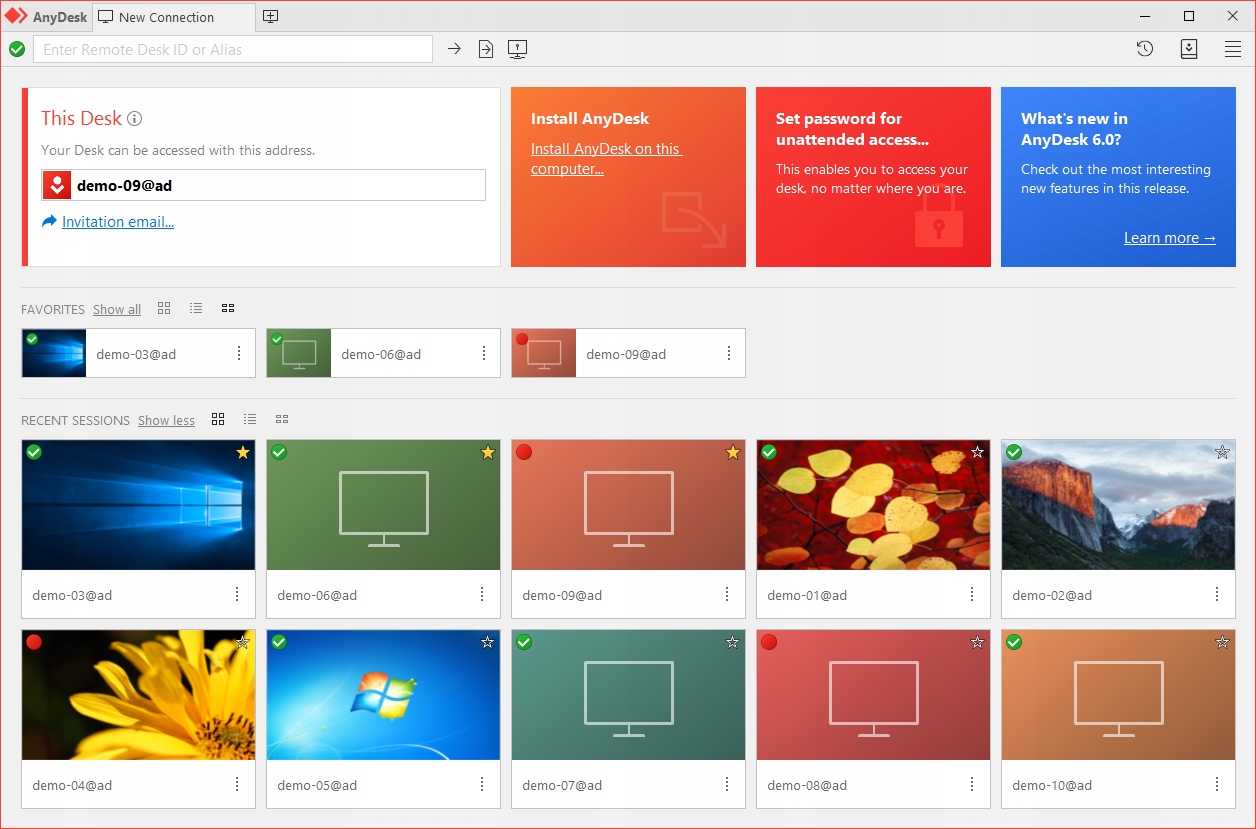
Task: Open the session history clock icon
Action: pos(1145,49)
